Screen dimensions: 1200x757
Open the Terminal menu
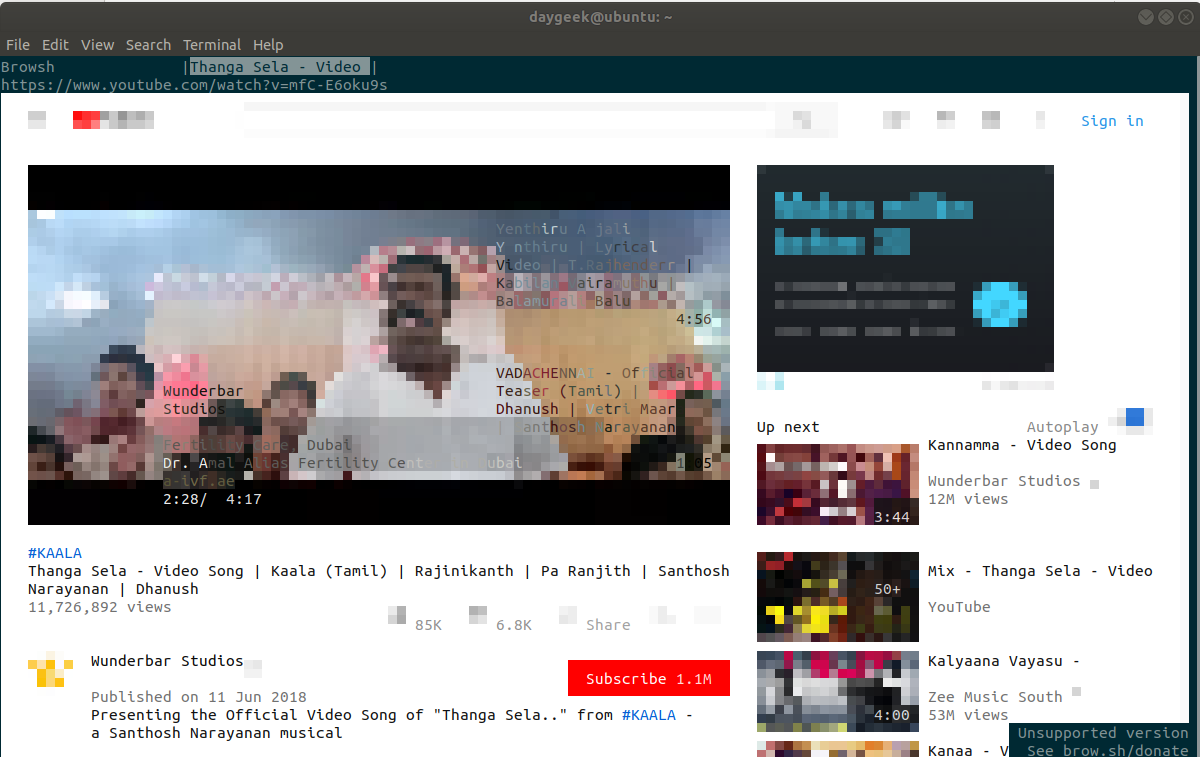212,45
